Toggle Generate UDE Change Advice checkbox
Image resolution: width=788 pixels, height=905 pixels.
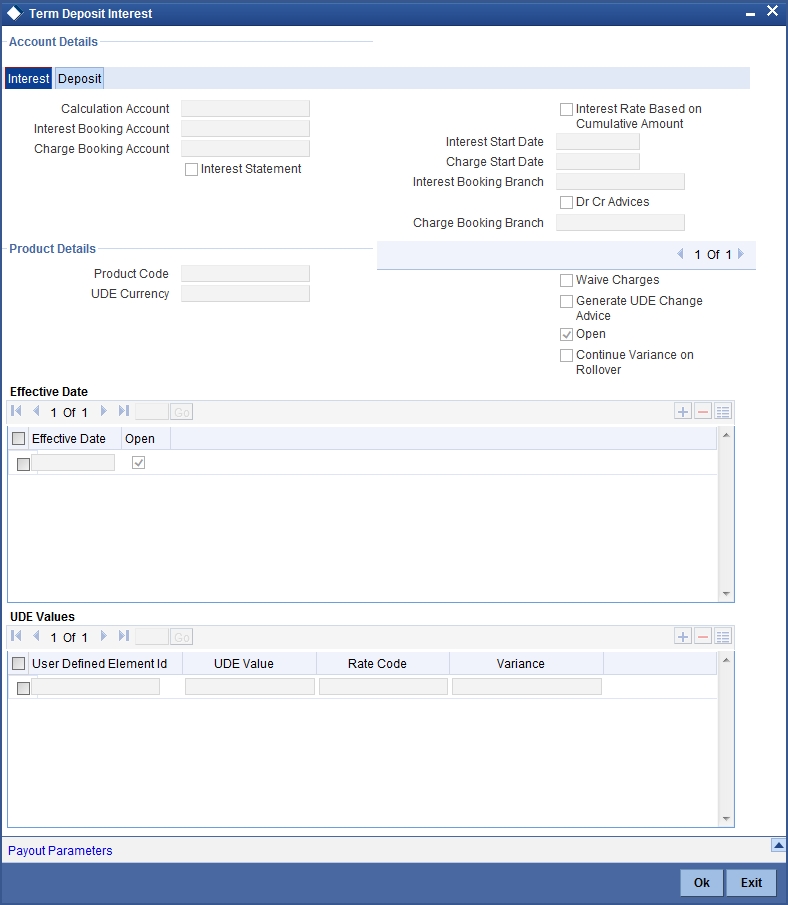(566, 302)
